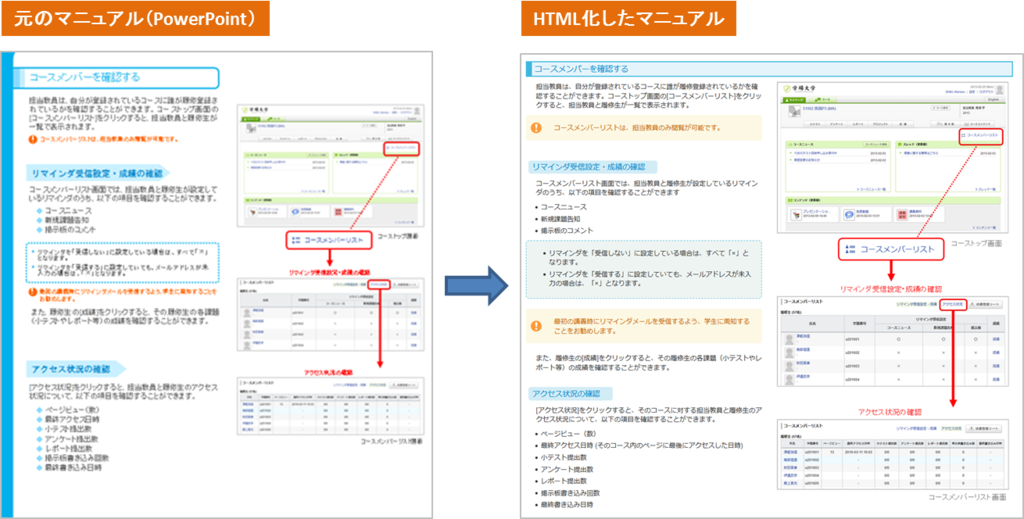The width and height of the screenshot is (1024, 519).
Task: Click the 元のマニュアル（PowerPoint） orange title label
Action: point(135,19)
